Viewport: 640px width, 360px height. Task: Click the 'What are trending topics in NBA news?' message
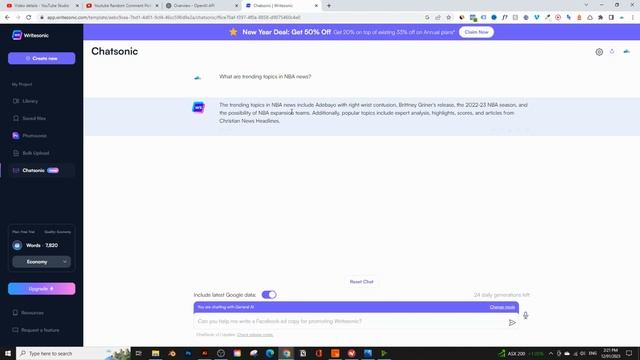click(x=265, y=77)
